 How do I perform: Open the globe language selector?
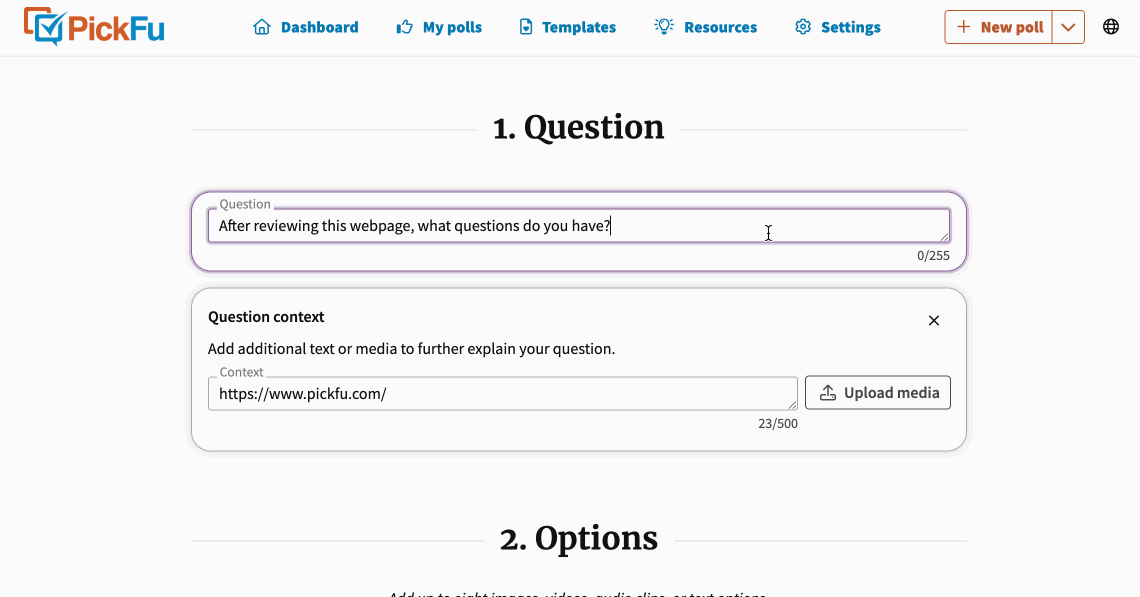pos(1111,27)
